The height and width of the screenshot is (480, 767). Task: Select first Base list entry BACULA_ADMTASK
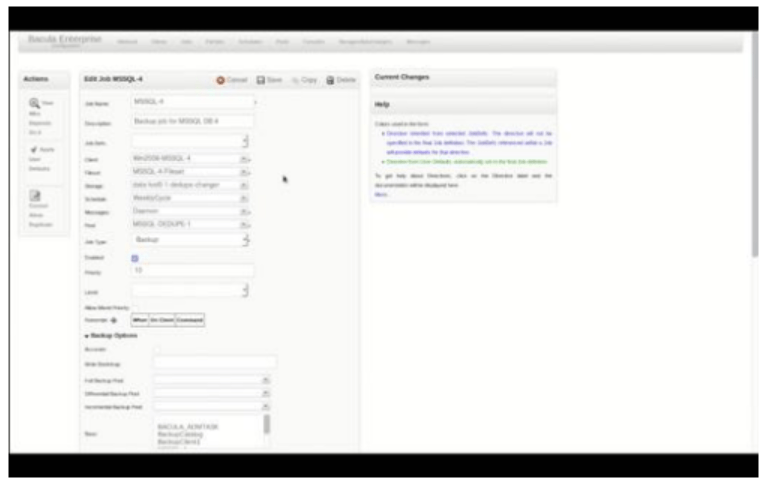pos(188,427)
